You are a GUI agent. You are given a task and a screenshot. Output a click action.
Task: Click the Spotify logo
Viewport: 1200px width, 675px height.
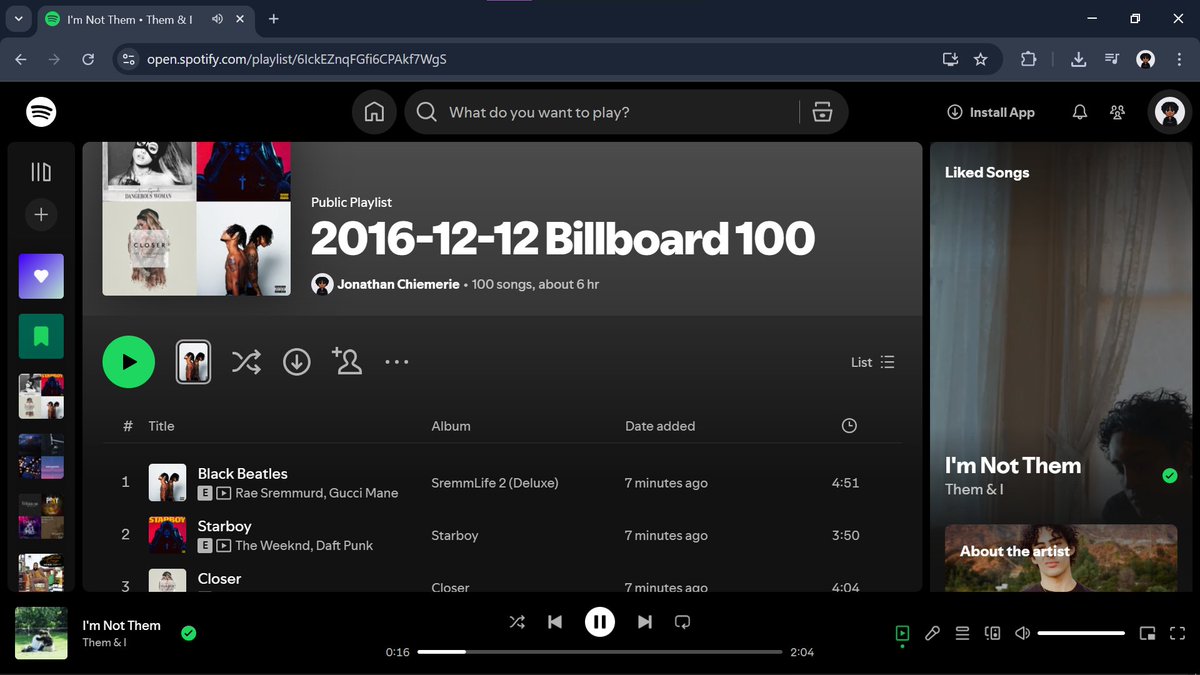pos(41,112)
